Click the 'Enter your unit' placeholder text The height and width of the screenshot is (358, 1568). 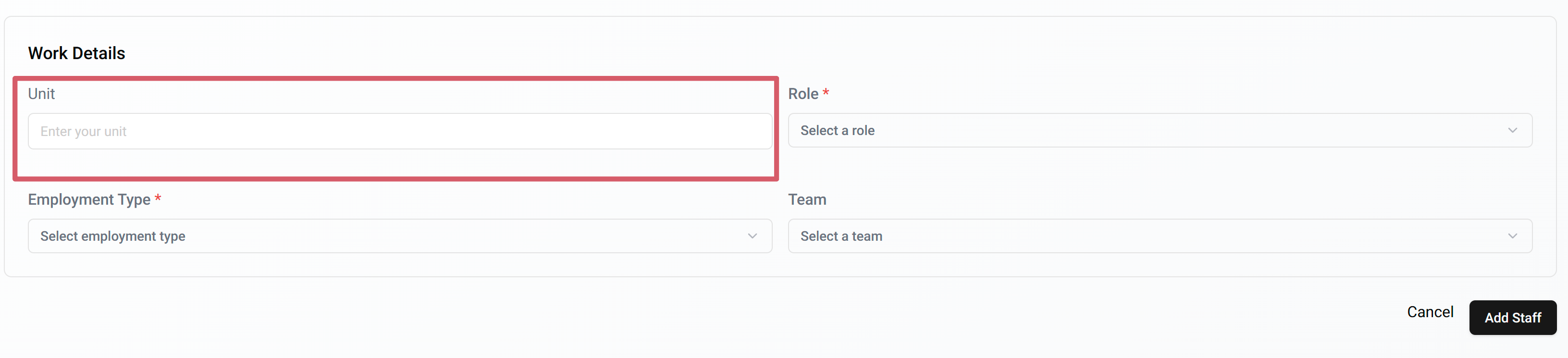[84, 132]
